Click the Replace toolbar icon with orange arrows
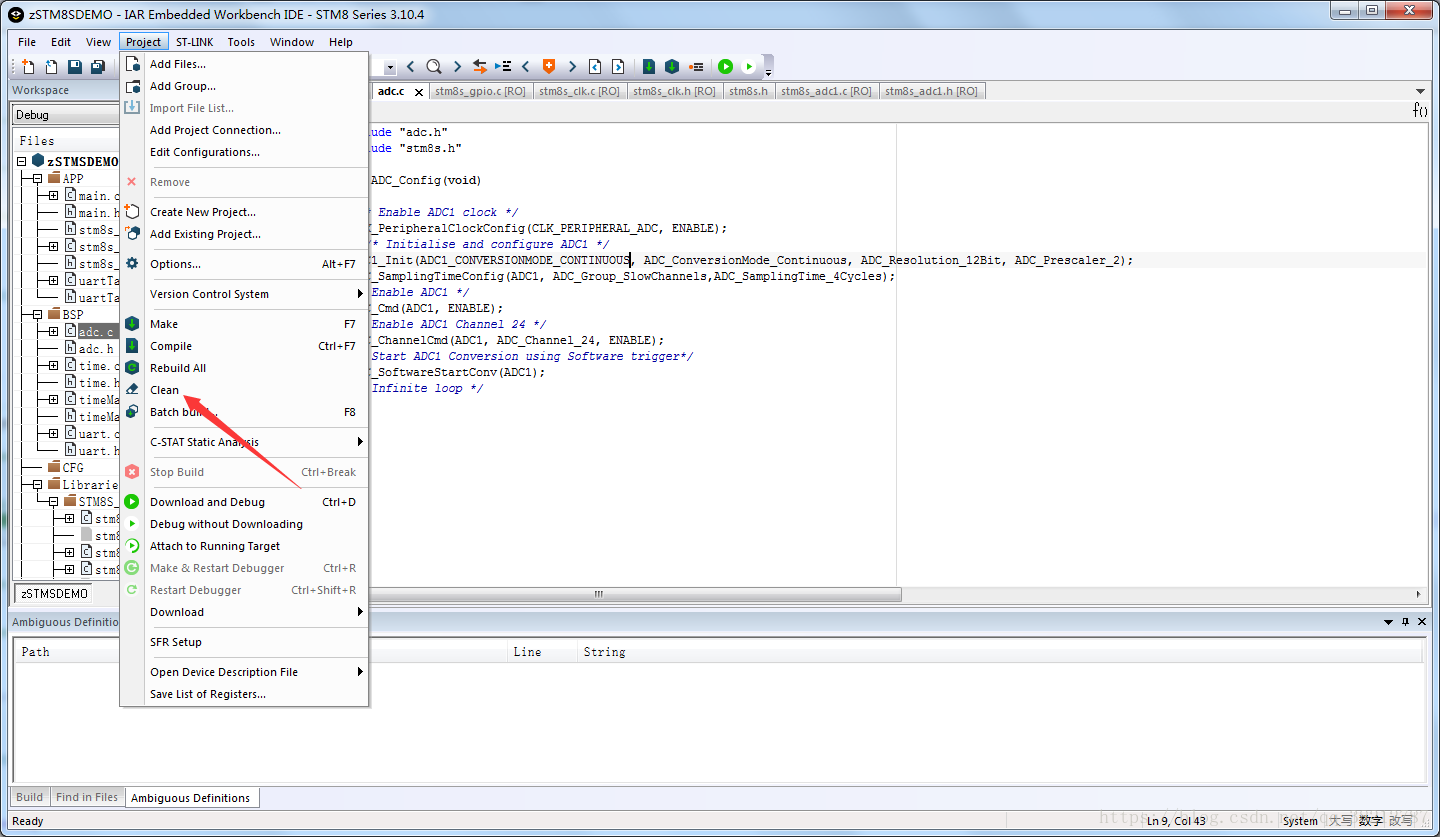 480,66
